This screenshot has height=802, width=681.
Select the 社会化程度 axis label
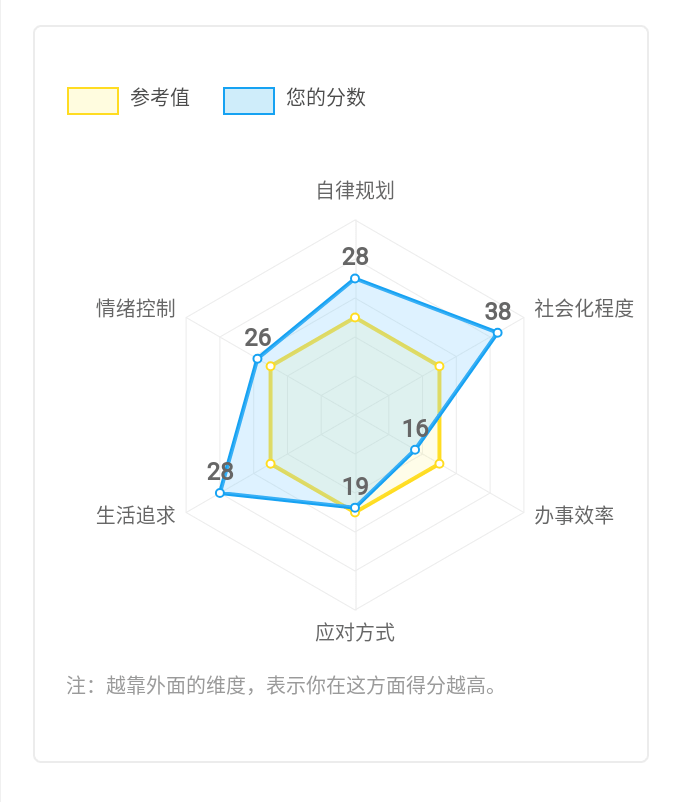click(x=584, y=308)
